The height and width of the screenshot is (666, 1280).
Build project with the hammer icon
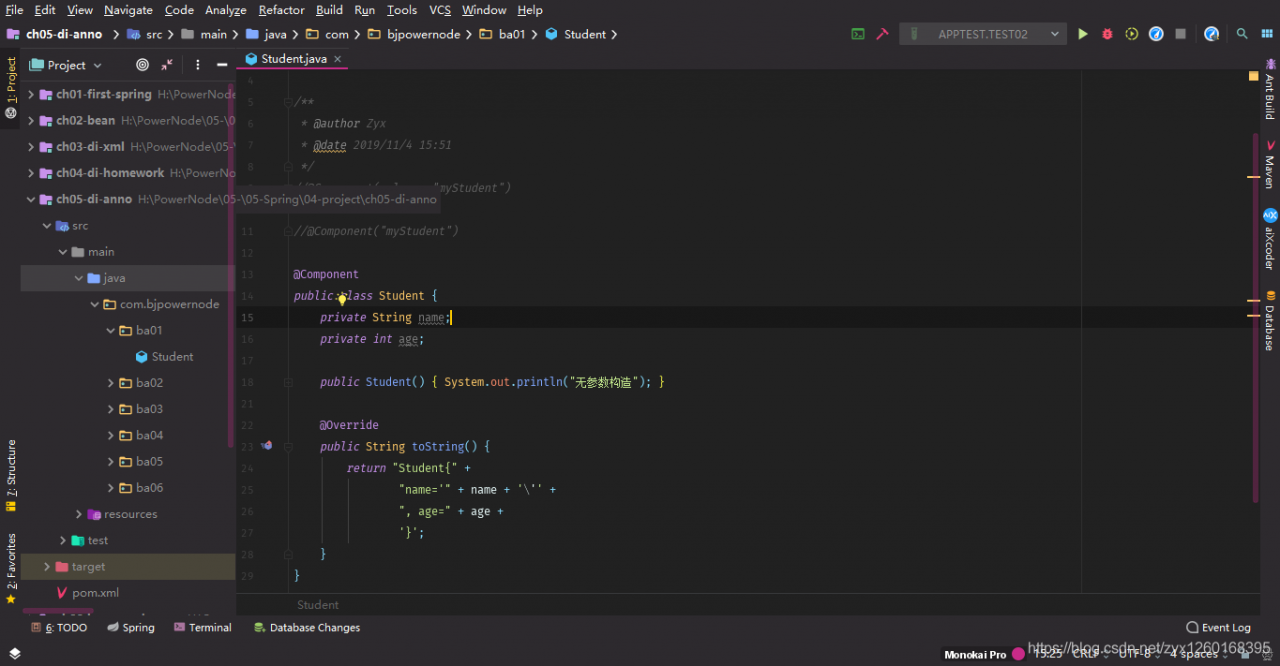(x=883, y=34)
